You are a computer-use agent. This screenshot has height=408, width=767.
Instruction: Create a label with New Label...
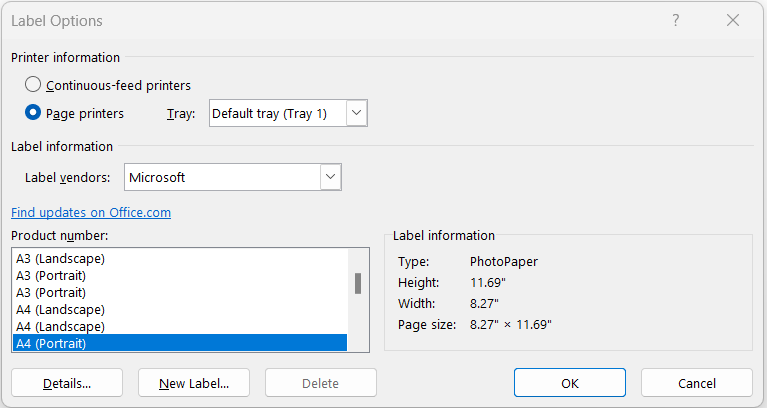coord(194,383)
